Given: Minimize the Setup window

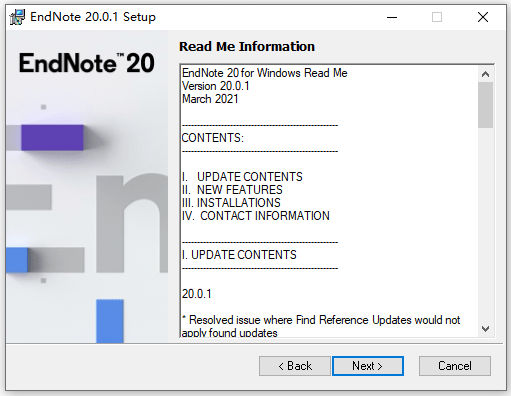Looking at the screenshot, I should click(x=392, y=17).
